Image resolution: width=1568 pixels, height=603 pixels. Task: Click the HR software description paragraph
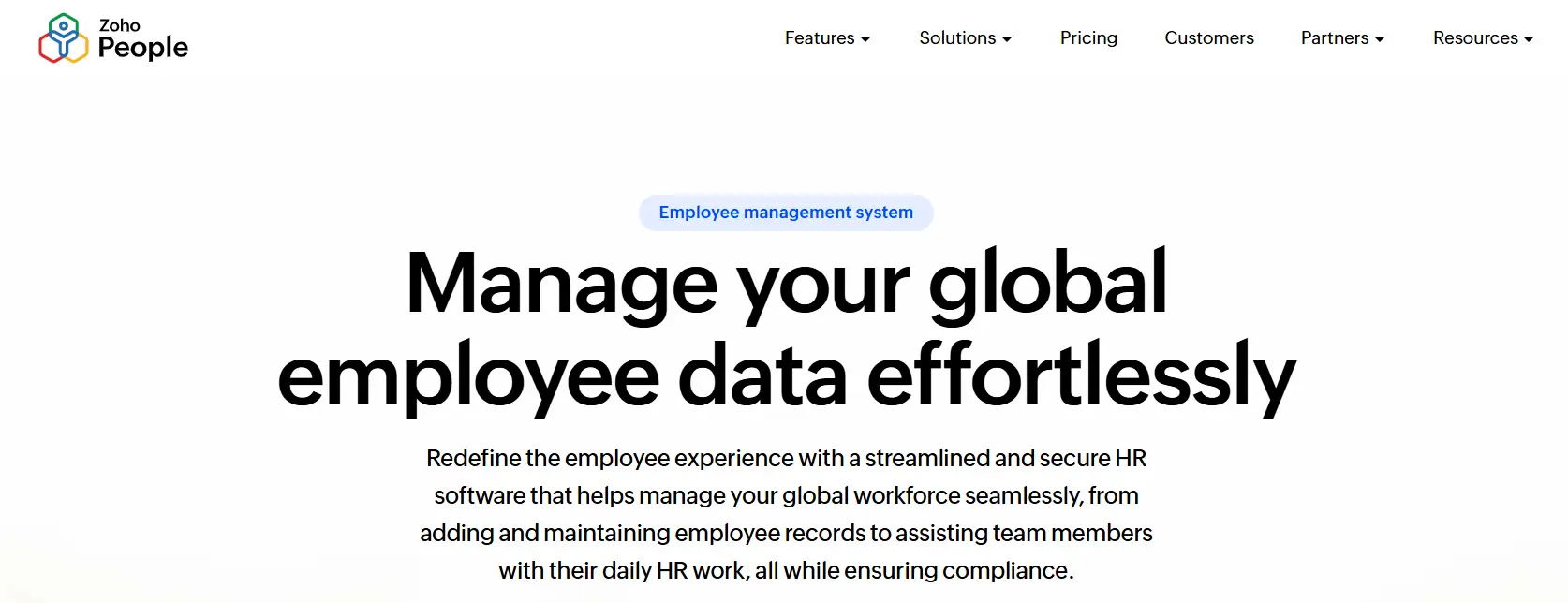coord(786,513)
